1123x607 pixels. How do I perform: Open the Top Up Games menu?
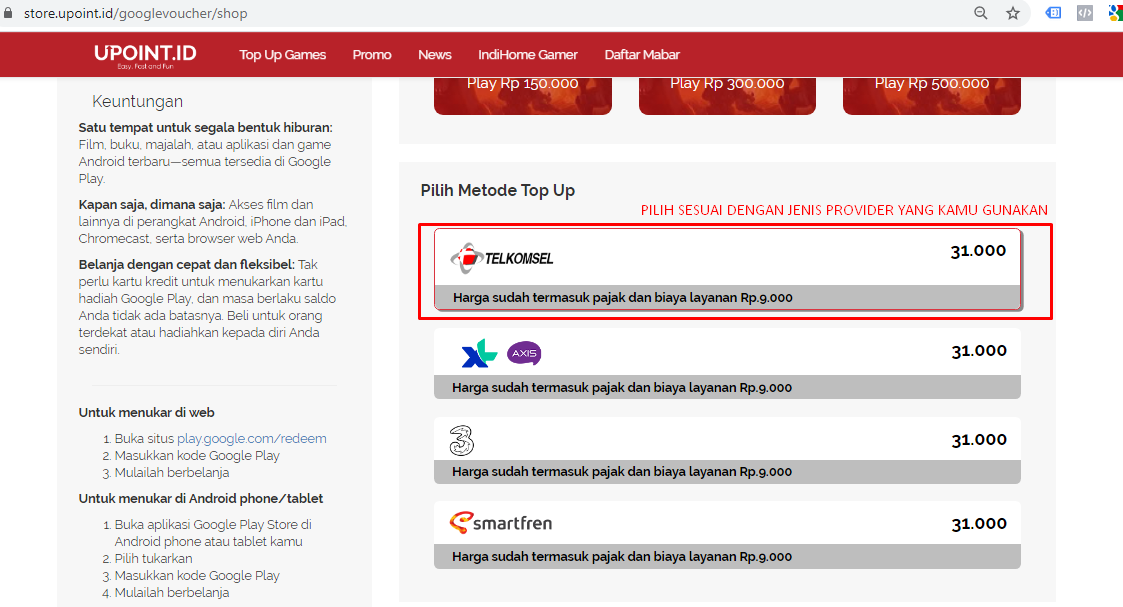click(x=282, y=54)
